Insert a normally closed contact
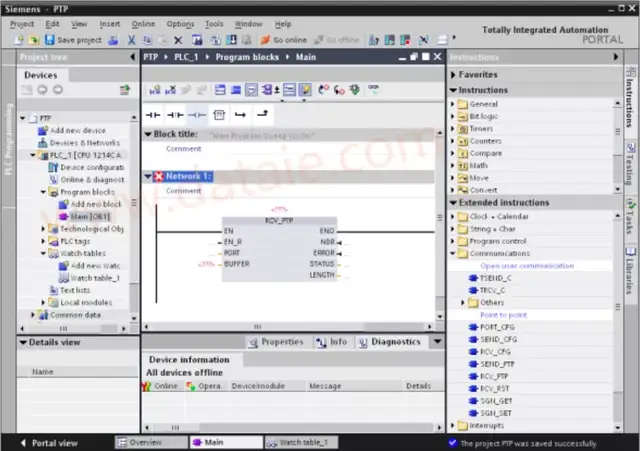Viewport: 640px width, 451px height. pos(175,114)
